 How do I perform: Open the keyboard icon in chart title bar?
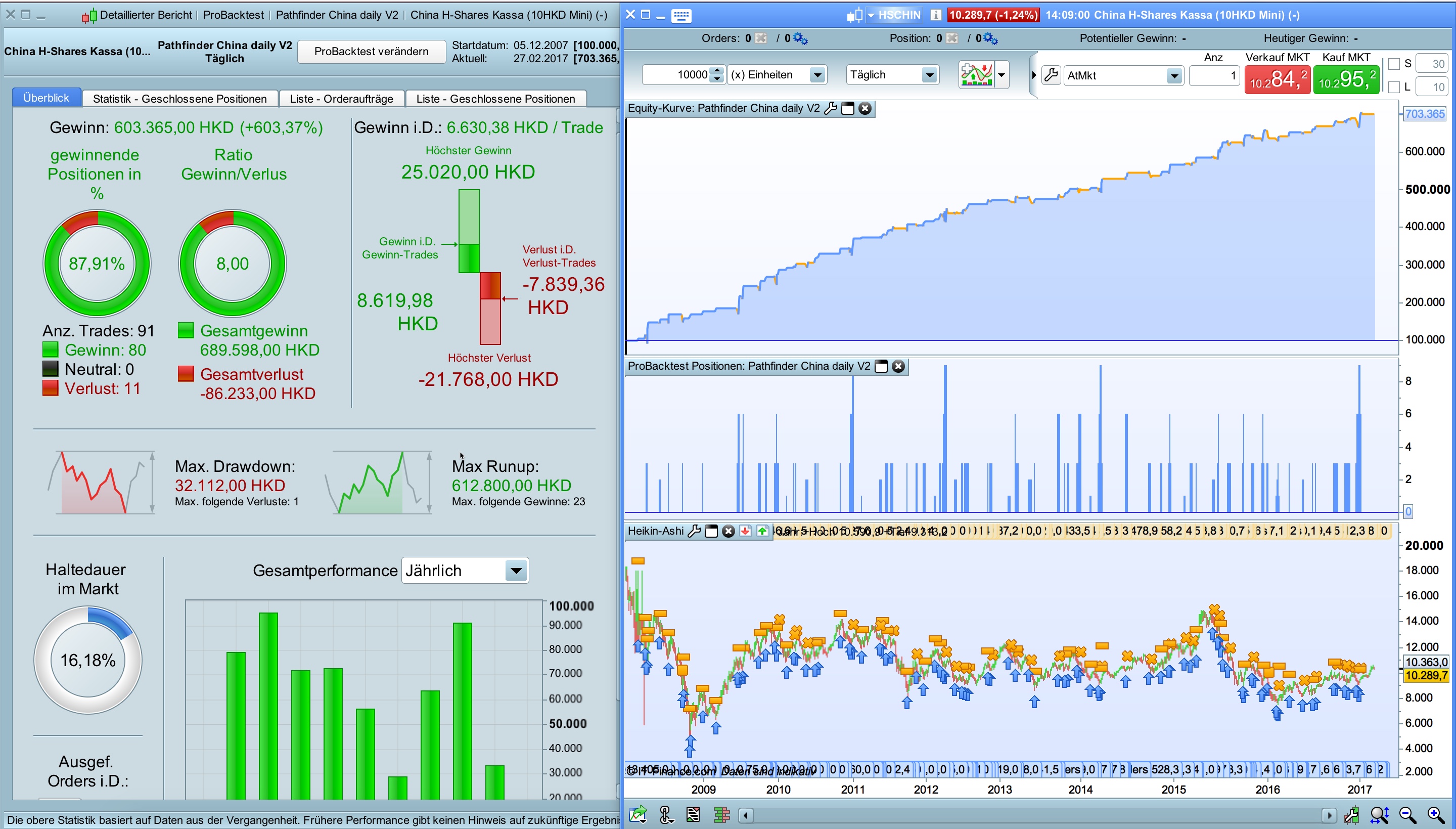coord(681,15)
